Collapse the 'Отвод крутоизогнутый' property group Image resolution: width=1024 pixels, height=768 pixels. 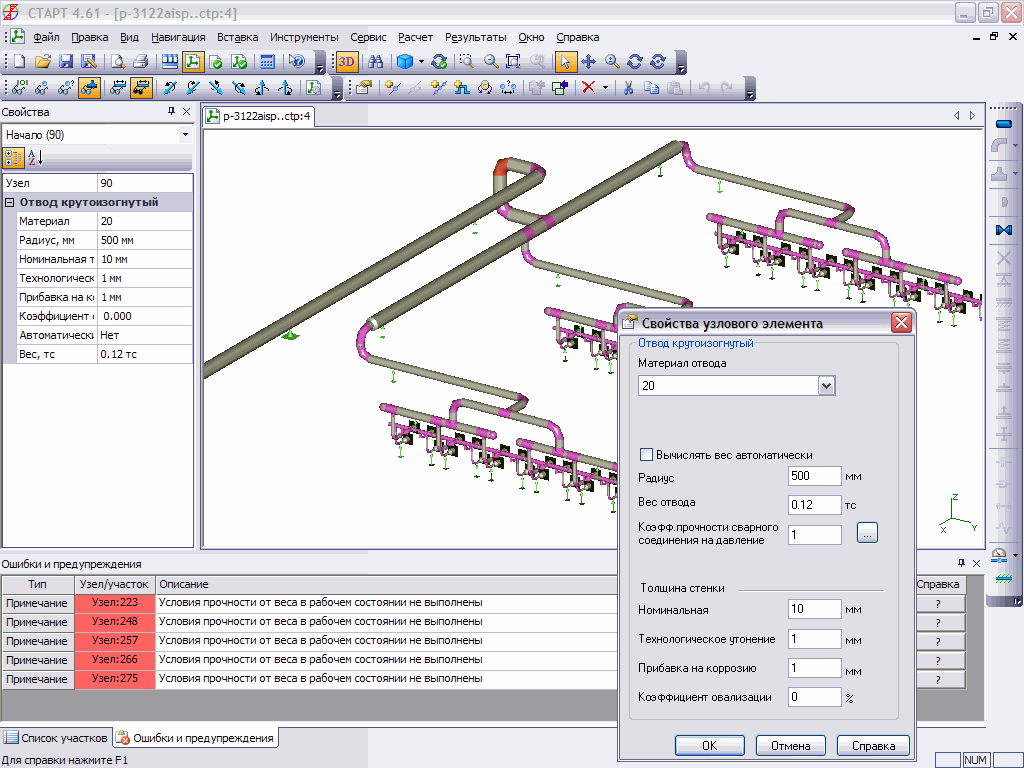click(10, 202)
